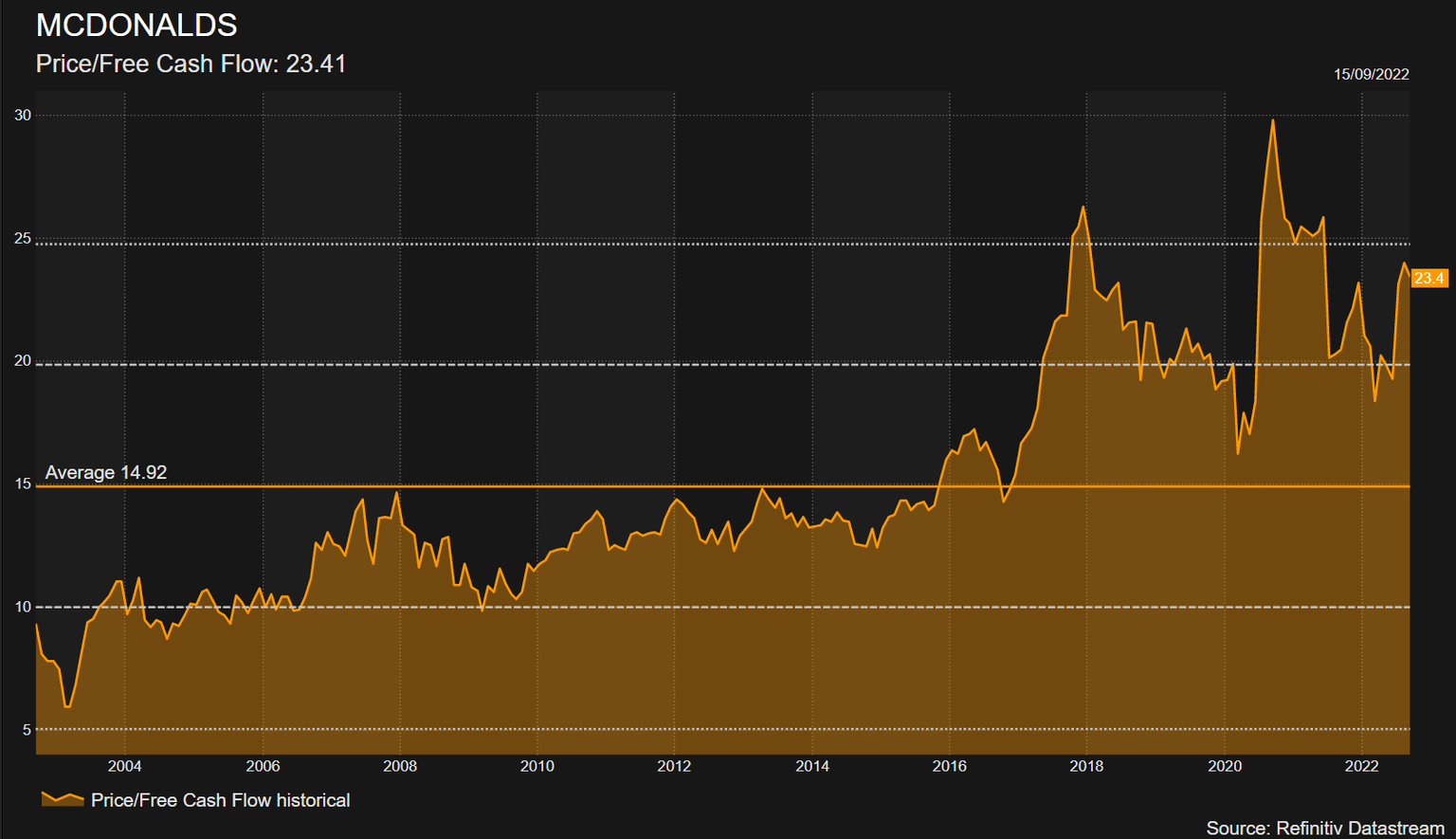Click the Average 14.92 label
Viewport: 1456px width, 839px height.
click(x=106, y=472)
